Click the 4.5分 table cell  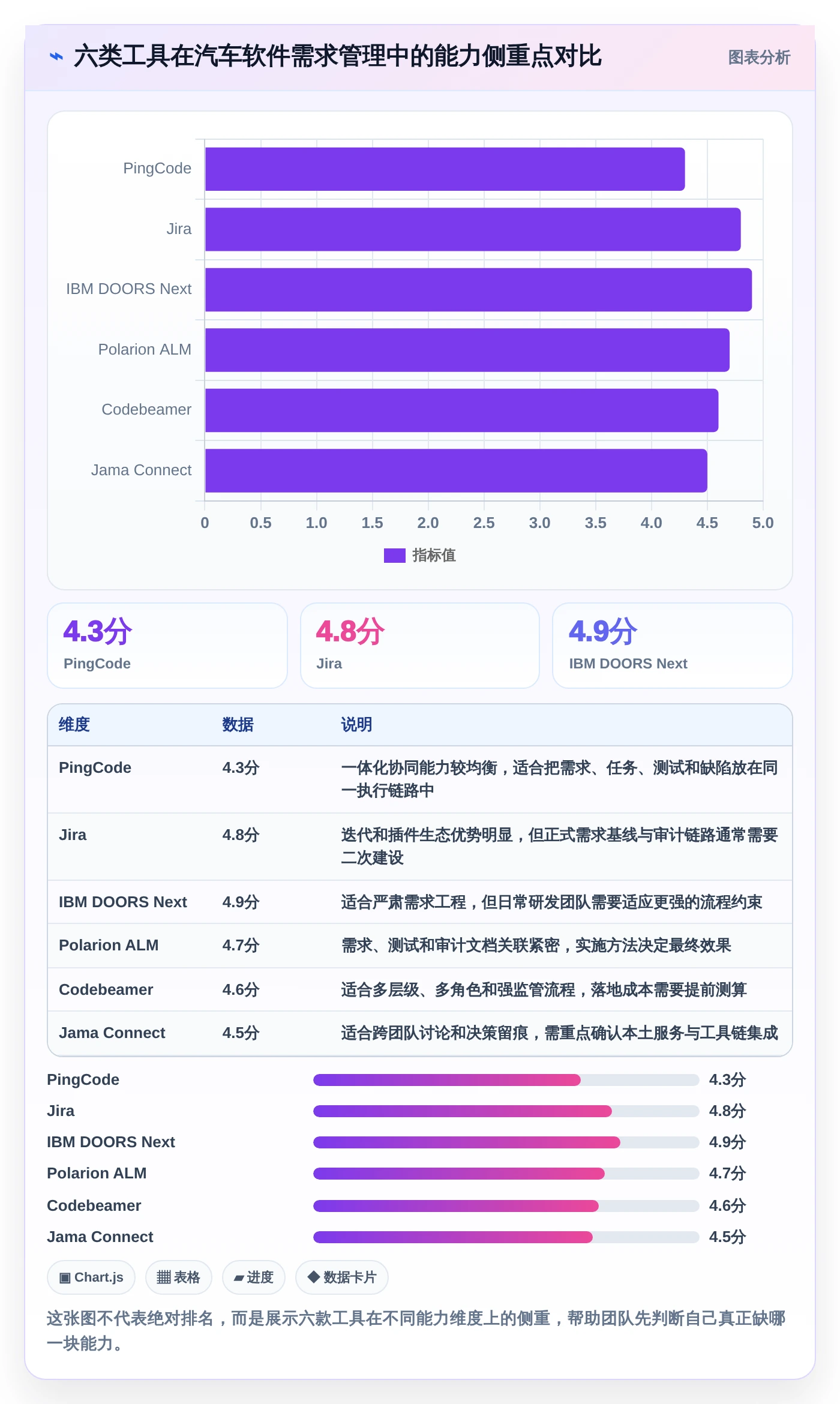(x=241, y=1033)
